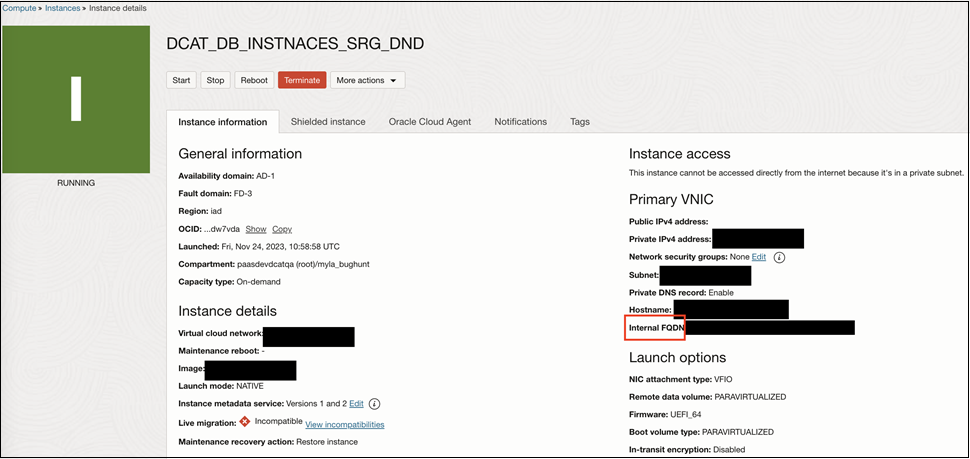Screen dimensions: 970x459
Task: Terminate the instance with red button
Action: pyautogui.click(x=302, y=80)
